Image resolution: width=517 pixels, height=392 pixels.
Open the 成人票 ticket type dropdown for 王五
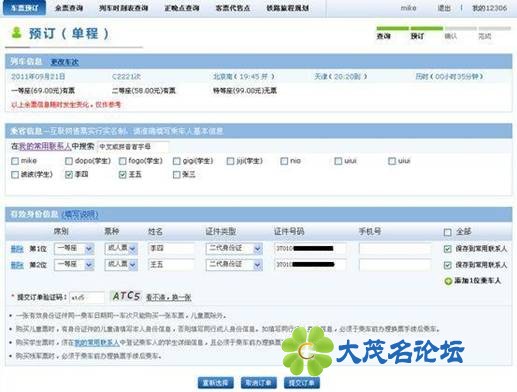coord(121,265)
